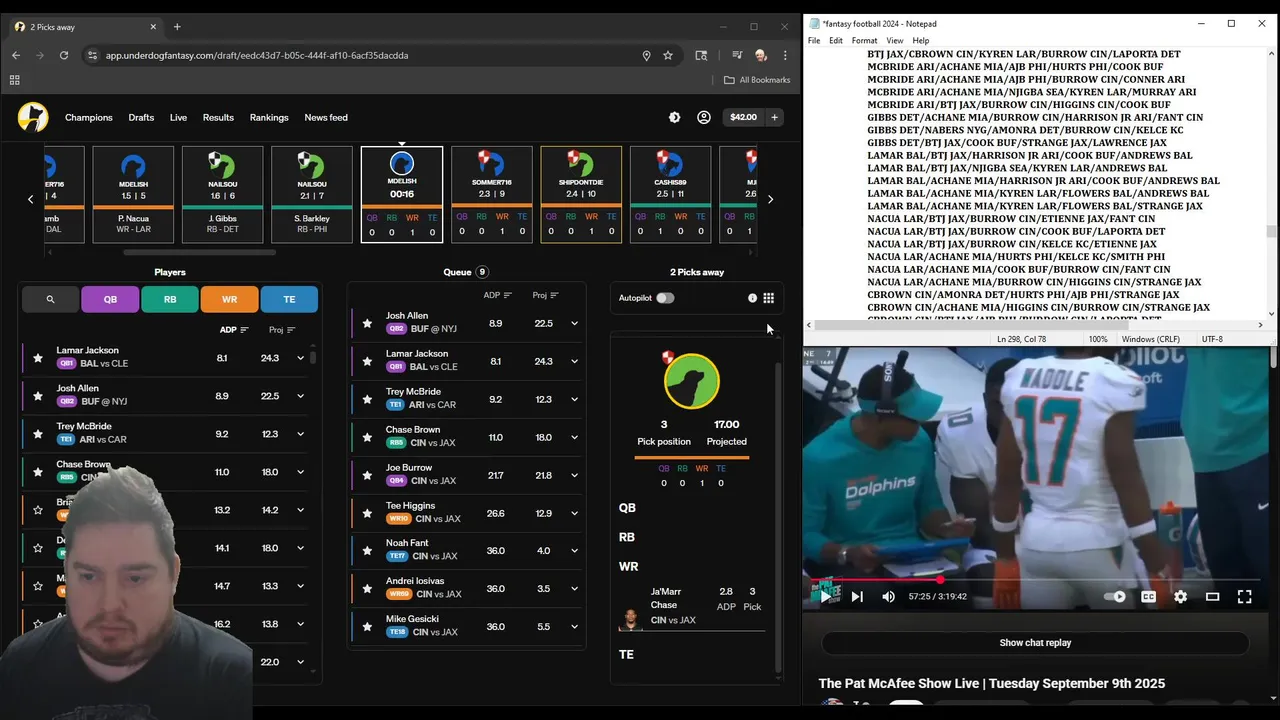Open News feed nav tab
This screenshot has width=1280, height=720.
coord(326,118)
